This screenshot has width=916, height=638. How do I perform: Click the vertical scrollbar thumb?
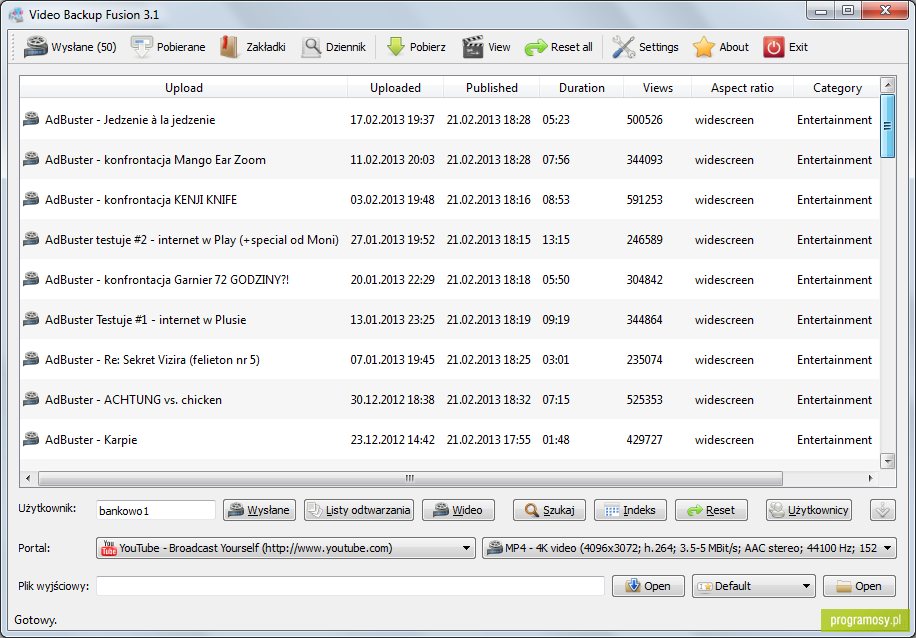coord(887,126)
